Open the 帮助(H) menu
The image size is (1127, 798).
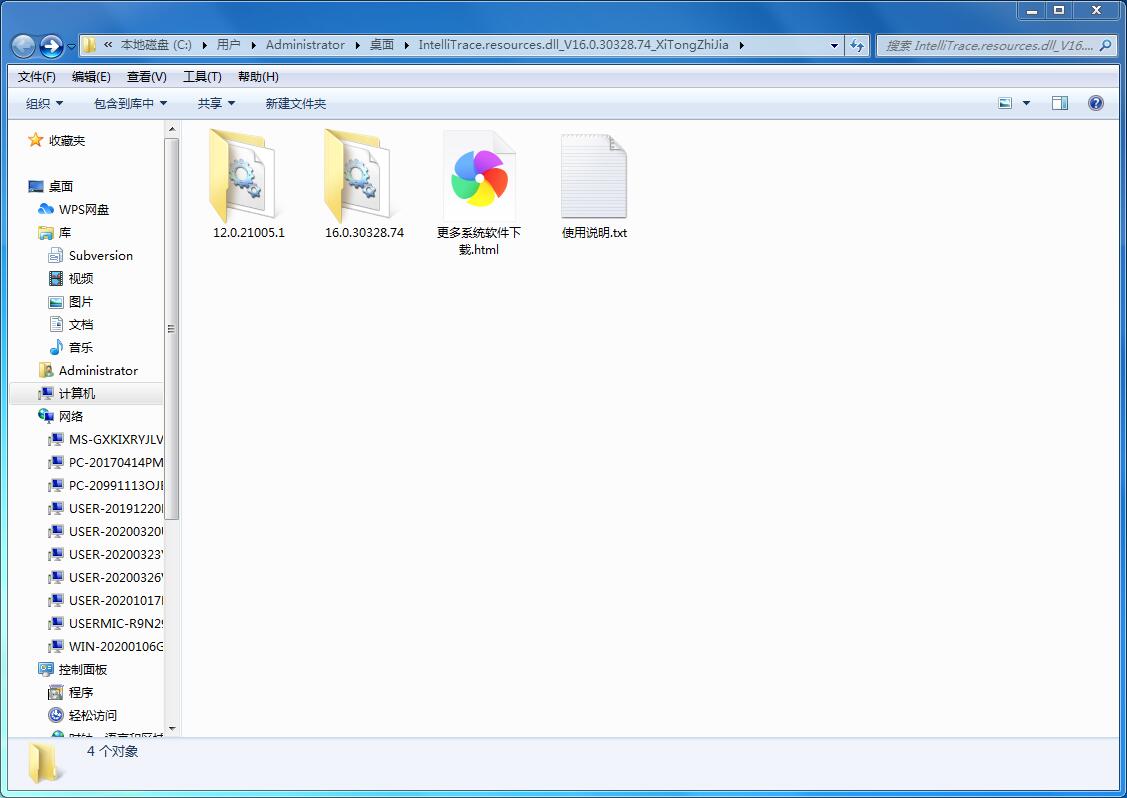pos(258,76)
